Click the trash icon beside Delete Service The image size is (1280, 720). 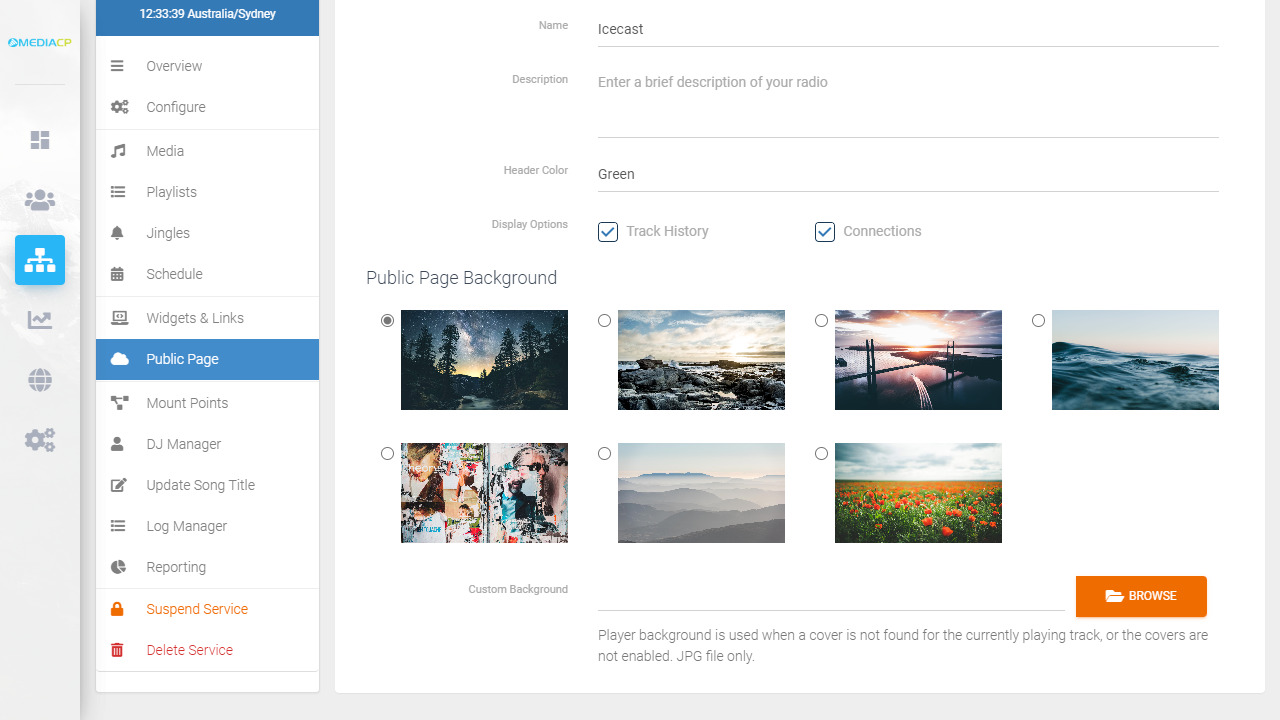tap(117, 650)
